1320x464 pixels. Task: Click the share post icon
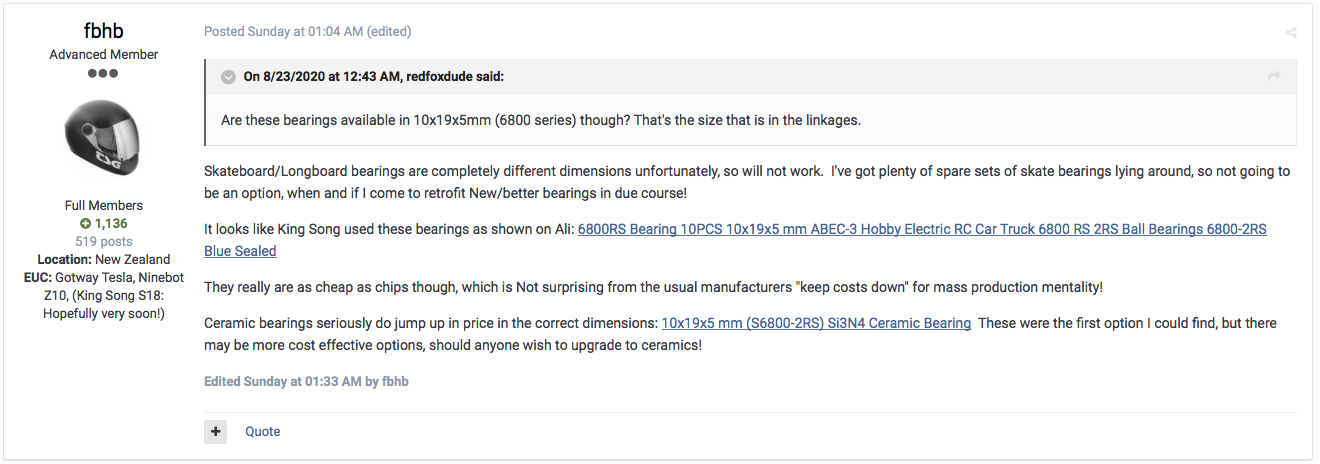click(x=1291, y=32)
